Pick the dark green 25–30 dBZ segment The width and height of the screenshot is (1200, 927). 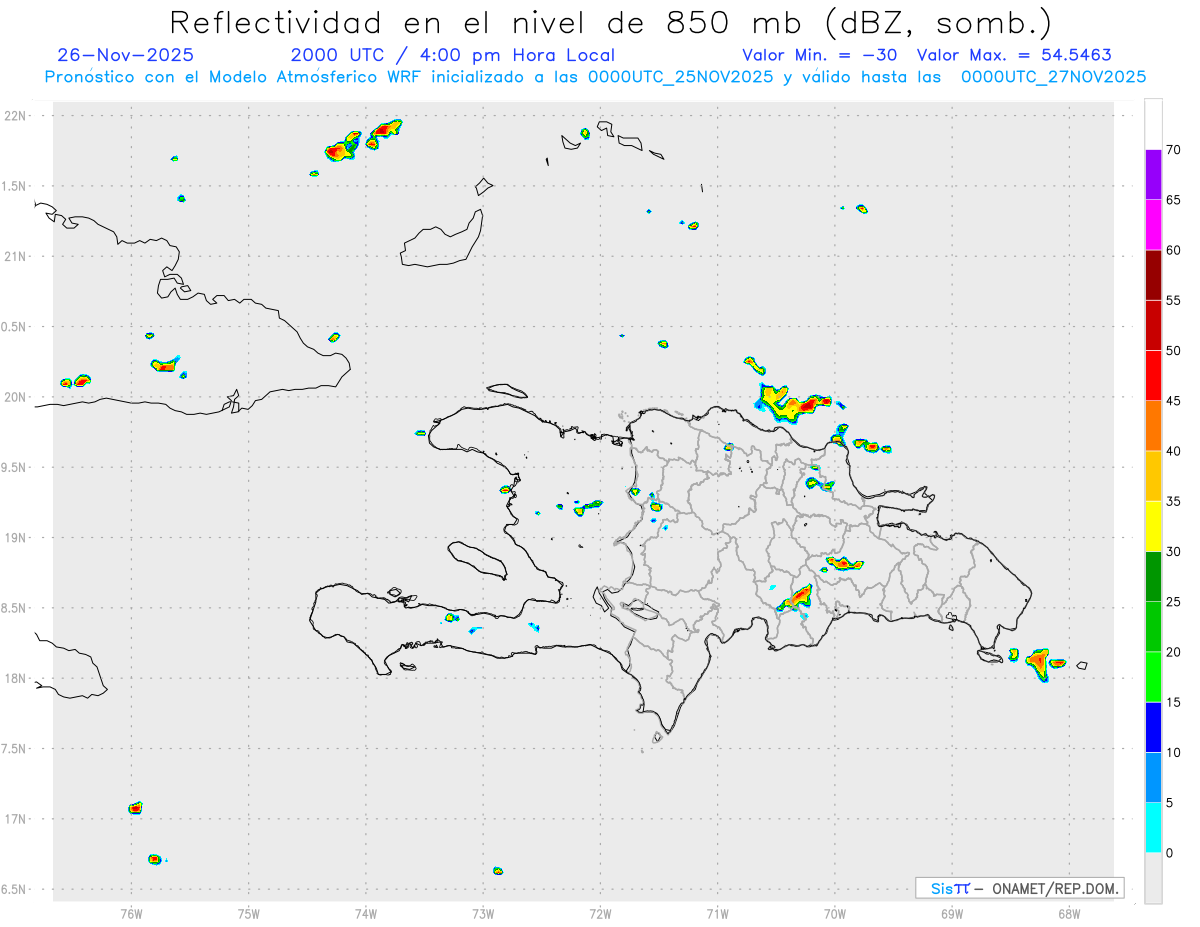1153,577
